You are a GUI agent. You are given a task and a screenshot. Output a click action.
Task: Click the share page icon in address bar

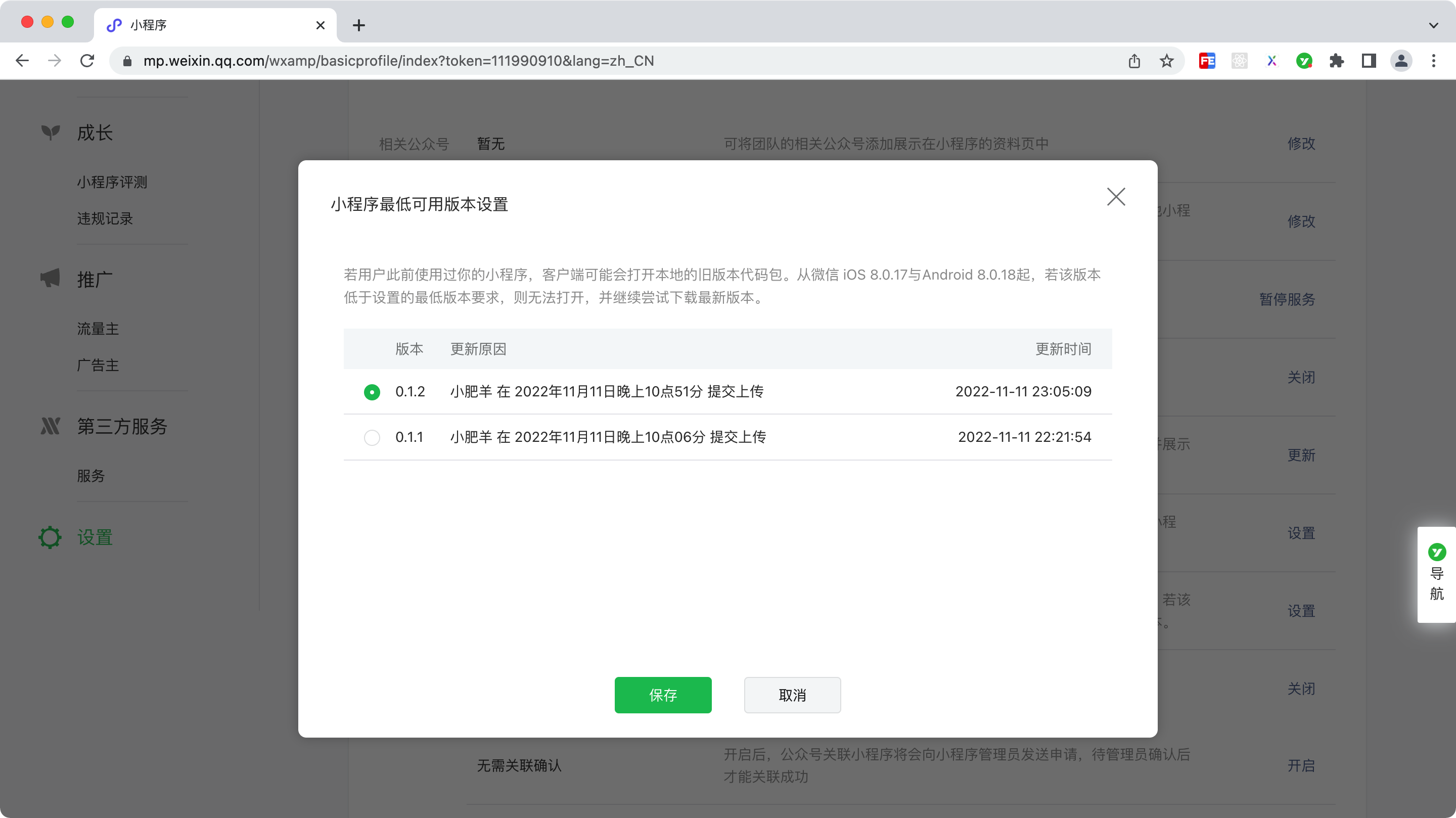[1134, 61]
